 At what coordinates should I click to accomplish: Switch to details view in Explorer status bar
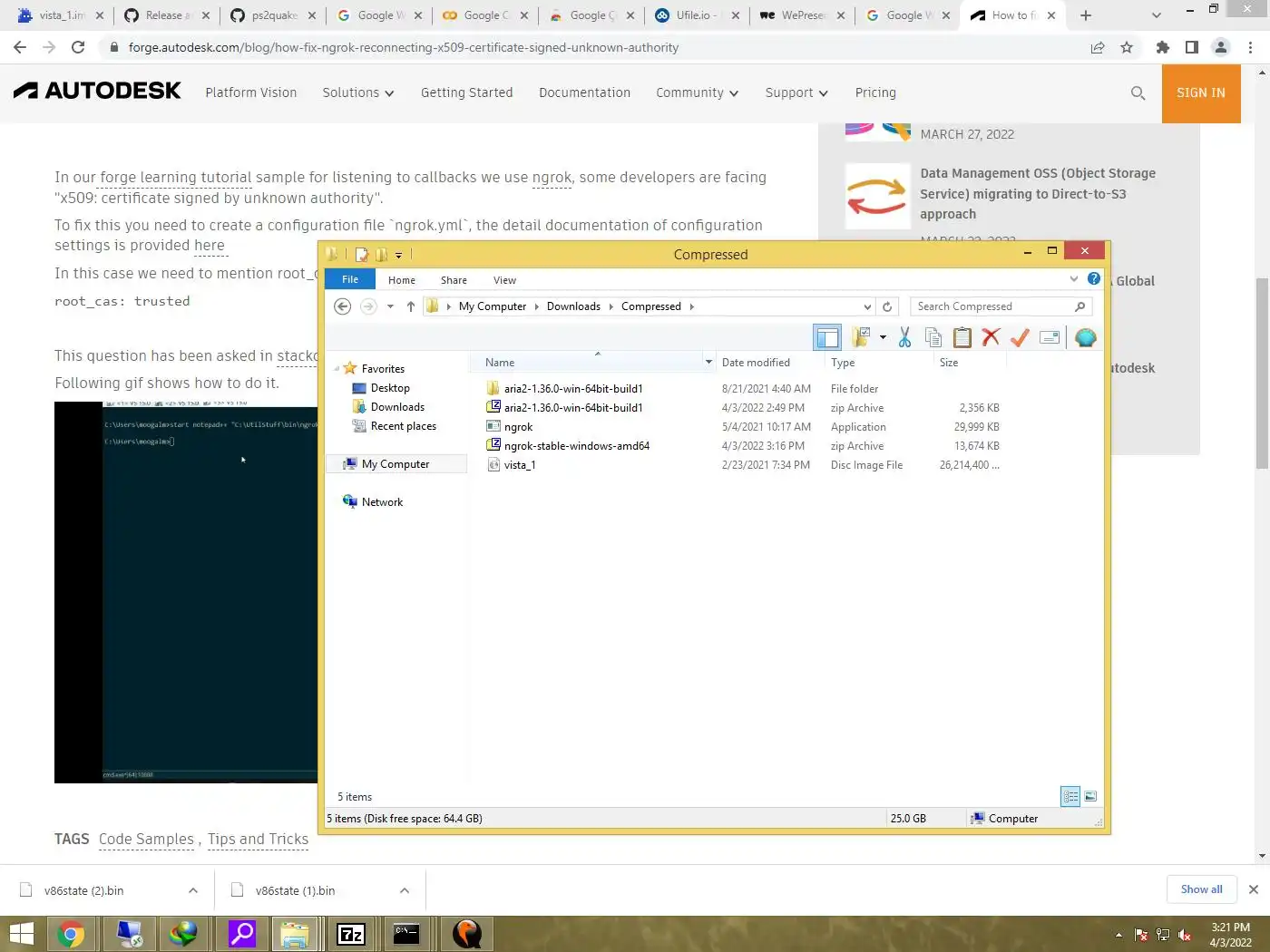click(1070, 796)
